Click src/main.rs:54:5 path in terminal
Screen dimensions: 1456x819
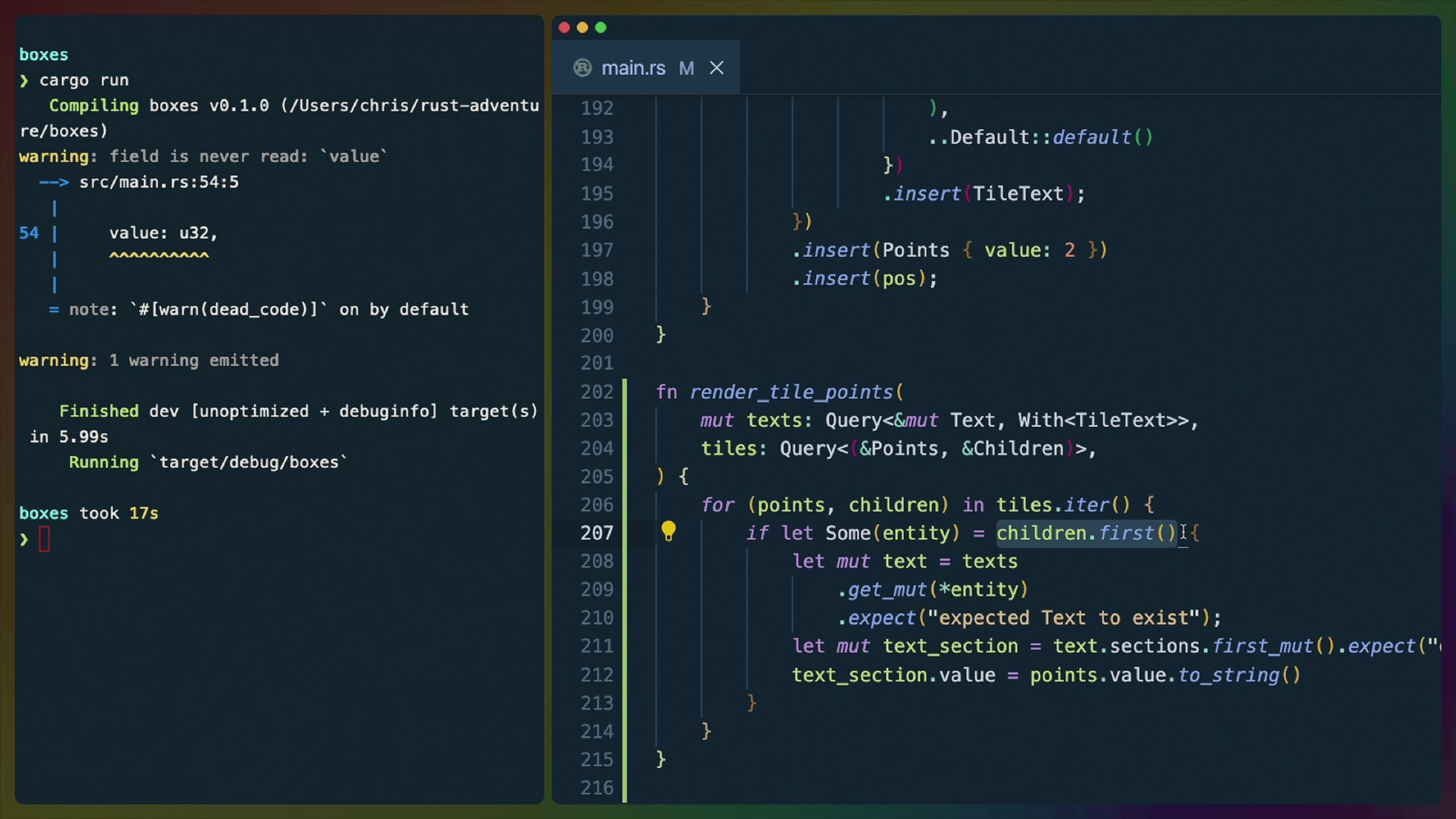tap(158, 182)
